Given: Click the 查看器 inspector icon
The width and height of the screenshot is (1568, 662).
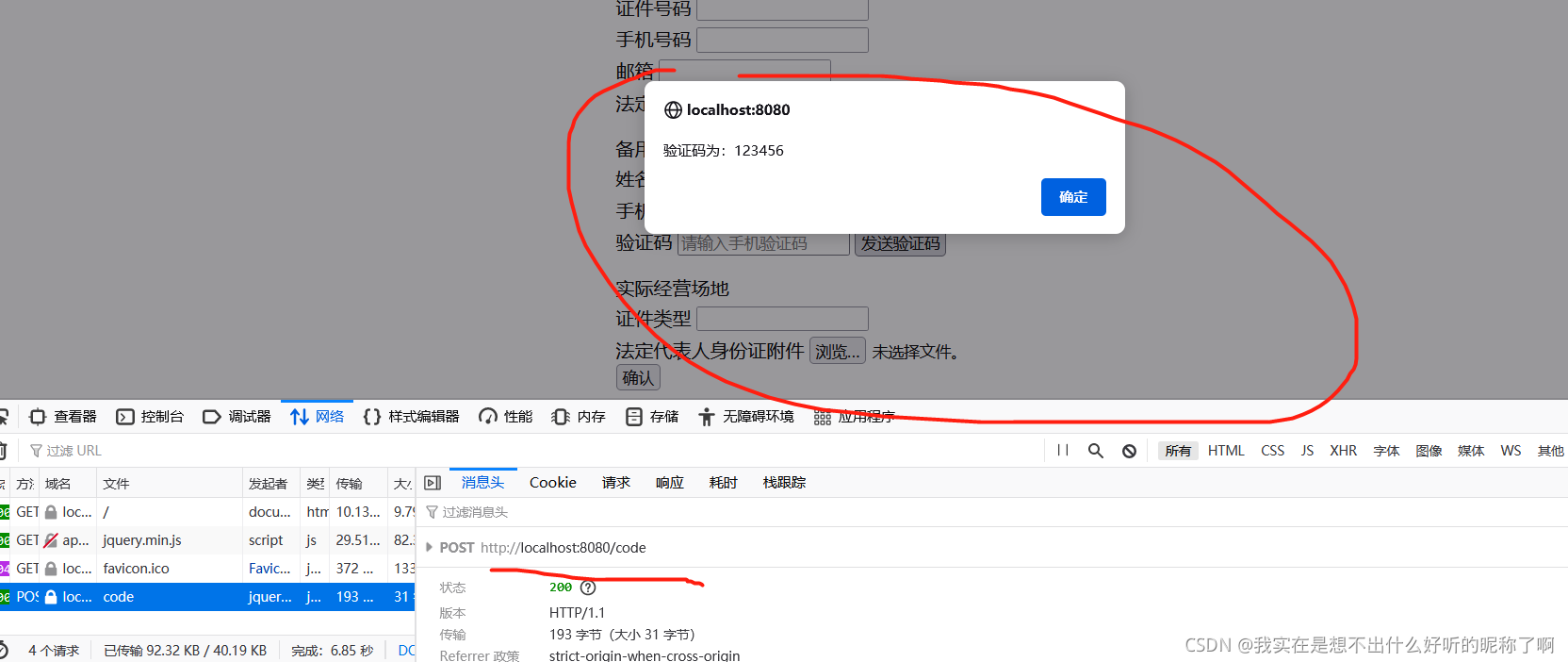Looking at the screenshot, I should (38, 417).
